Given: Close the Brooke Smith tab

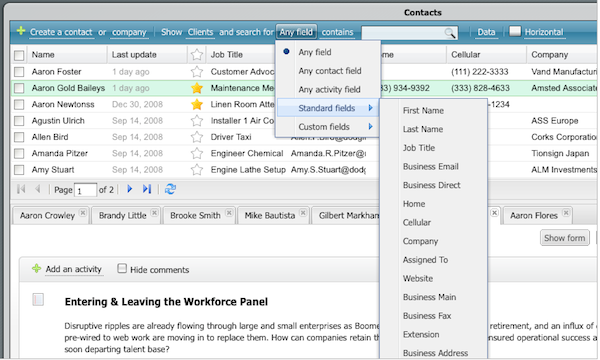Looking at the screenshot, I should click(229, 213).
